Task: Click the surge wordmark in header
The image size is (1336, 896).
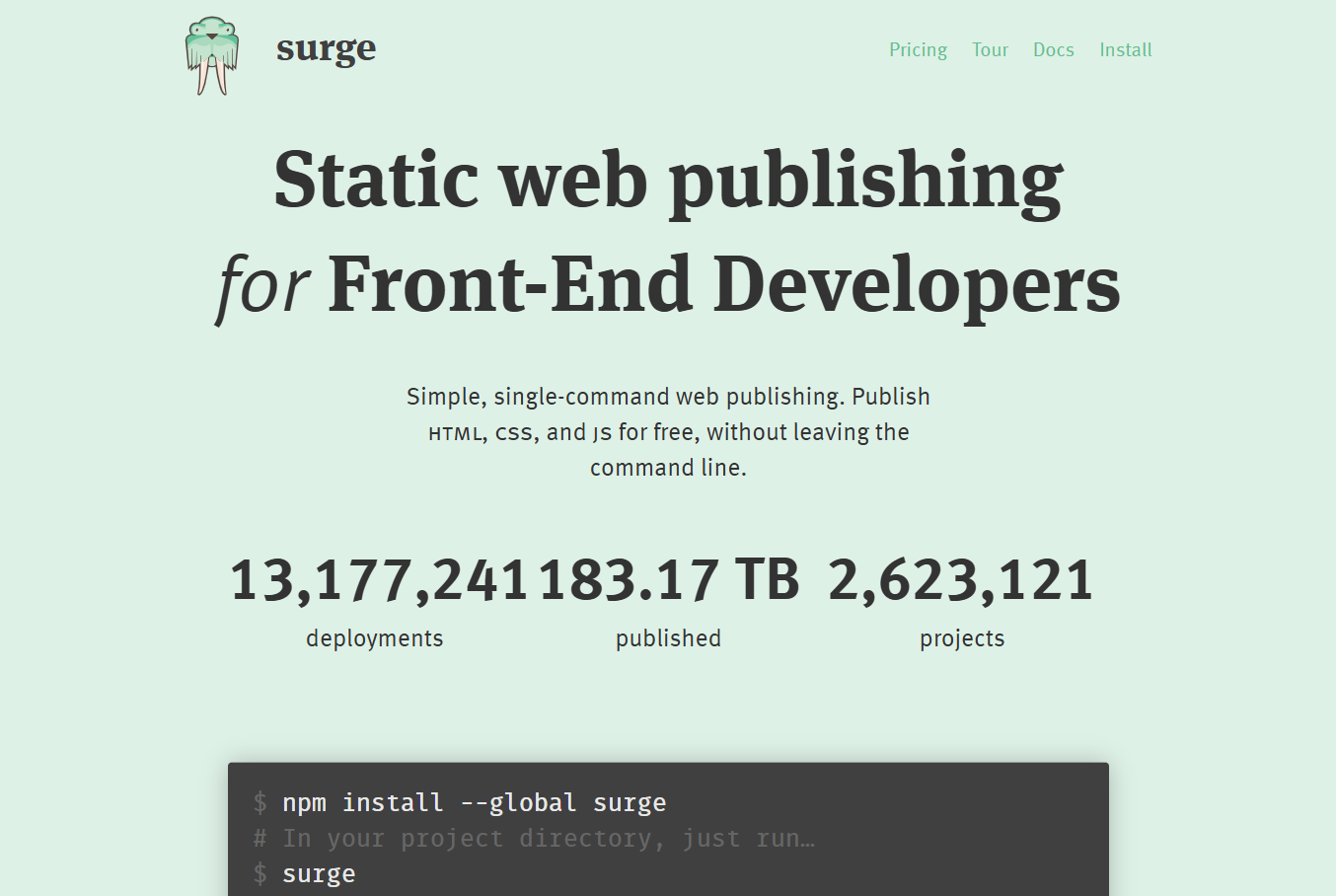Action: (327, 49)
